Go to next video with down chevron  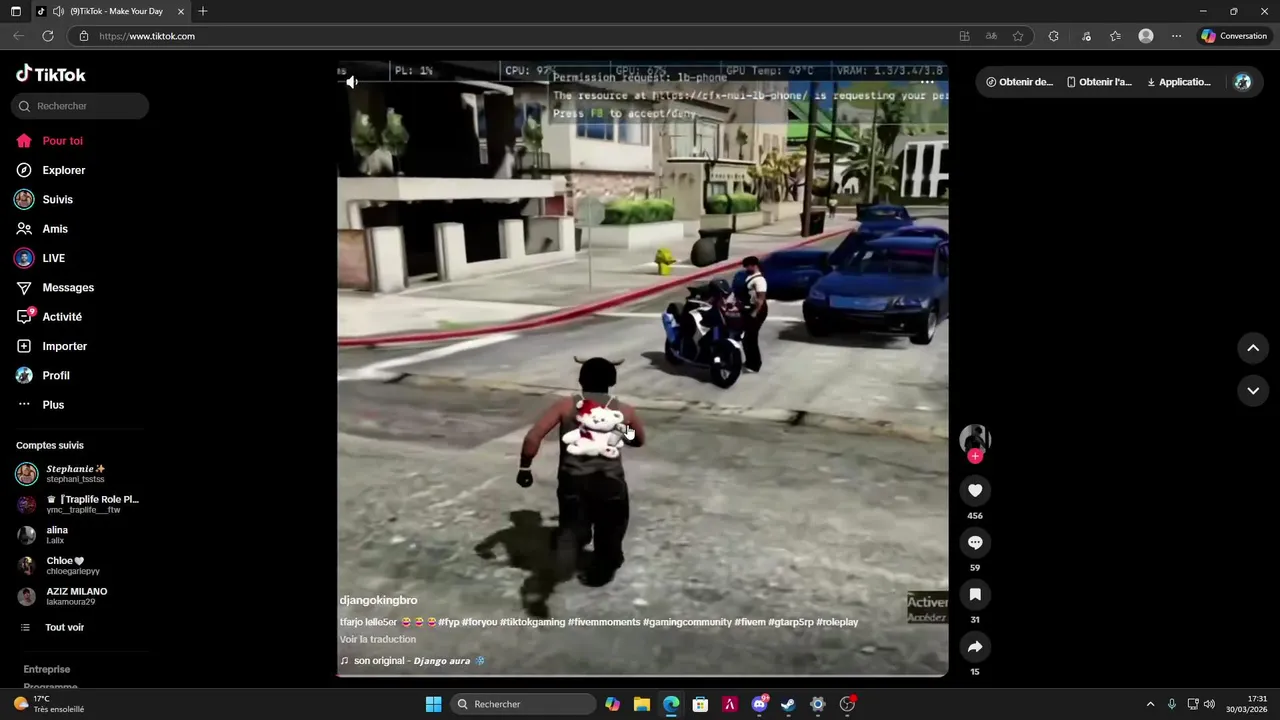[1253, 391]
